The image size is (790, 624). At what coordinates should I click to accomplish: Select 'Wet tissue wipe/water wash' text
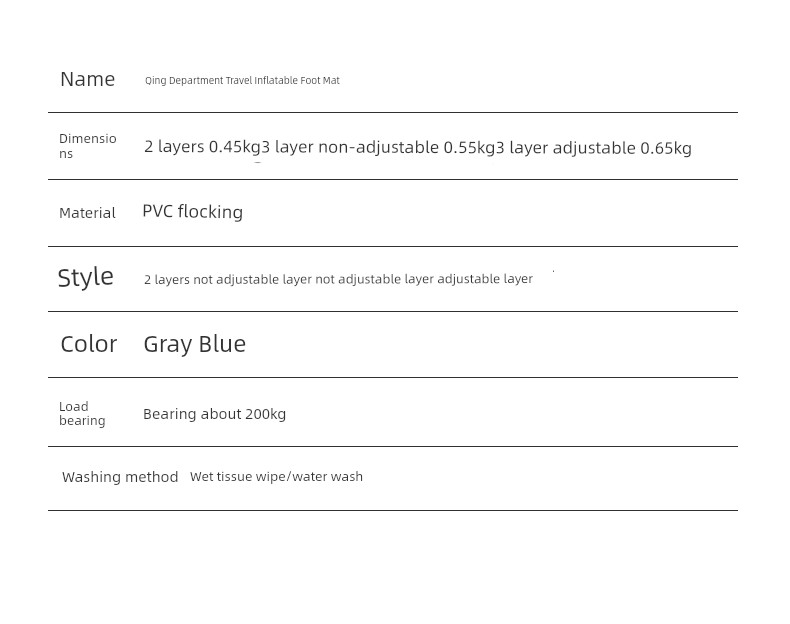pyautogui.click(x=276, y=476)
